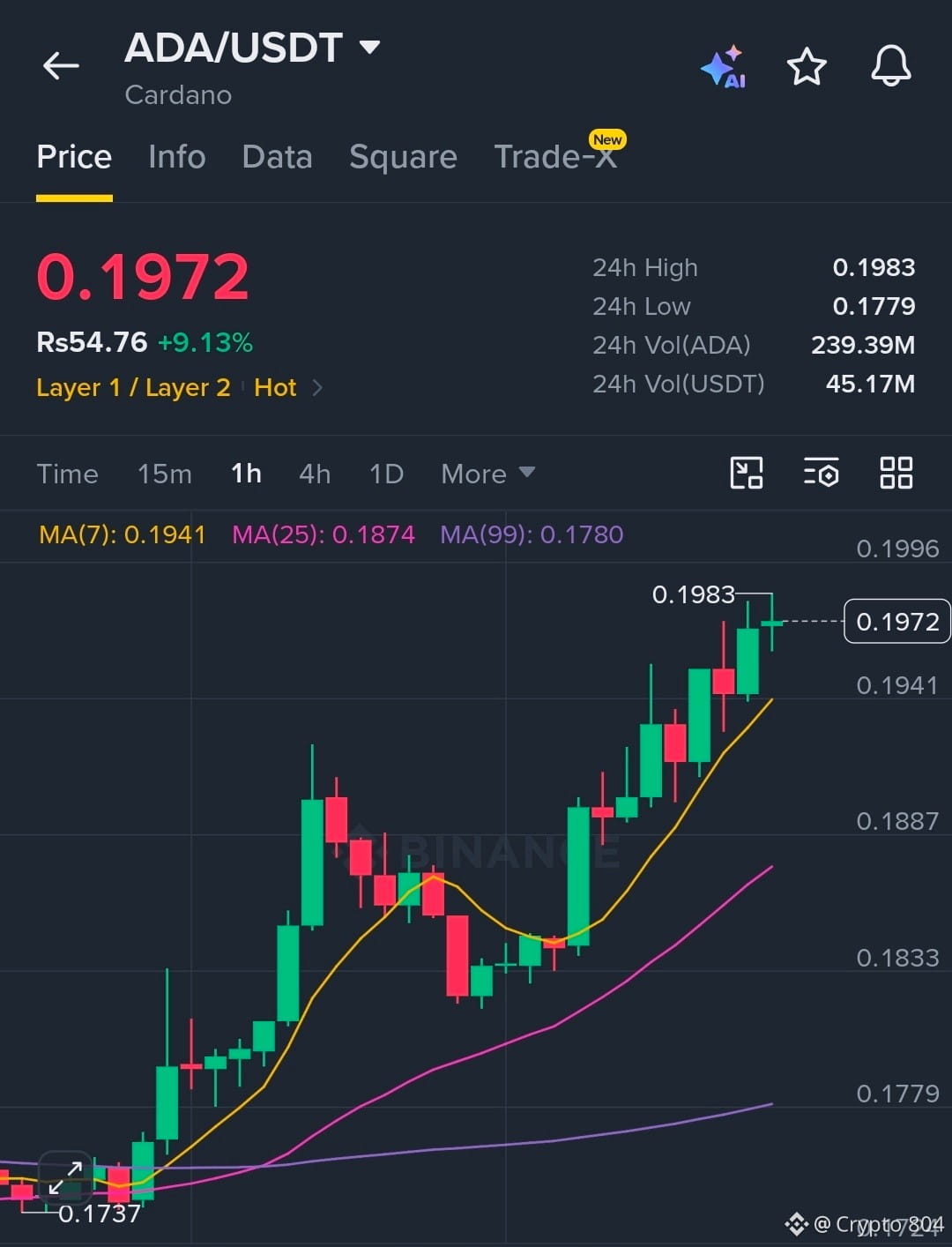Screen dimensions: 952x1247
Task: Tap the current price marker 0.1972 on axis
Action: tap(897, 622)
